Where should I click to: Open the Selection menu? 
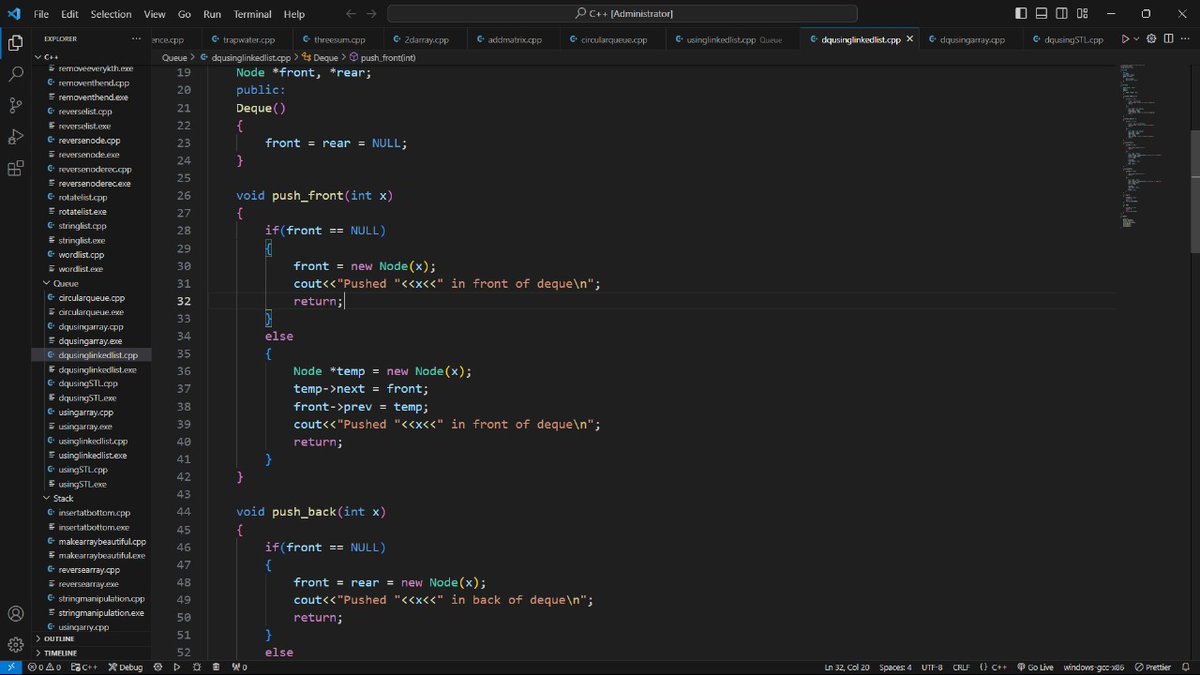point(111,14)
